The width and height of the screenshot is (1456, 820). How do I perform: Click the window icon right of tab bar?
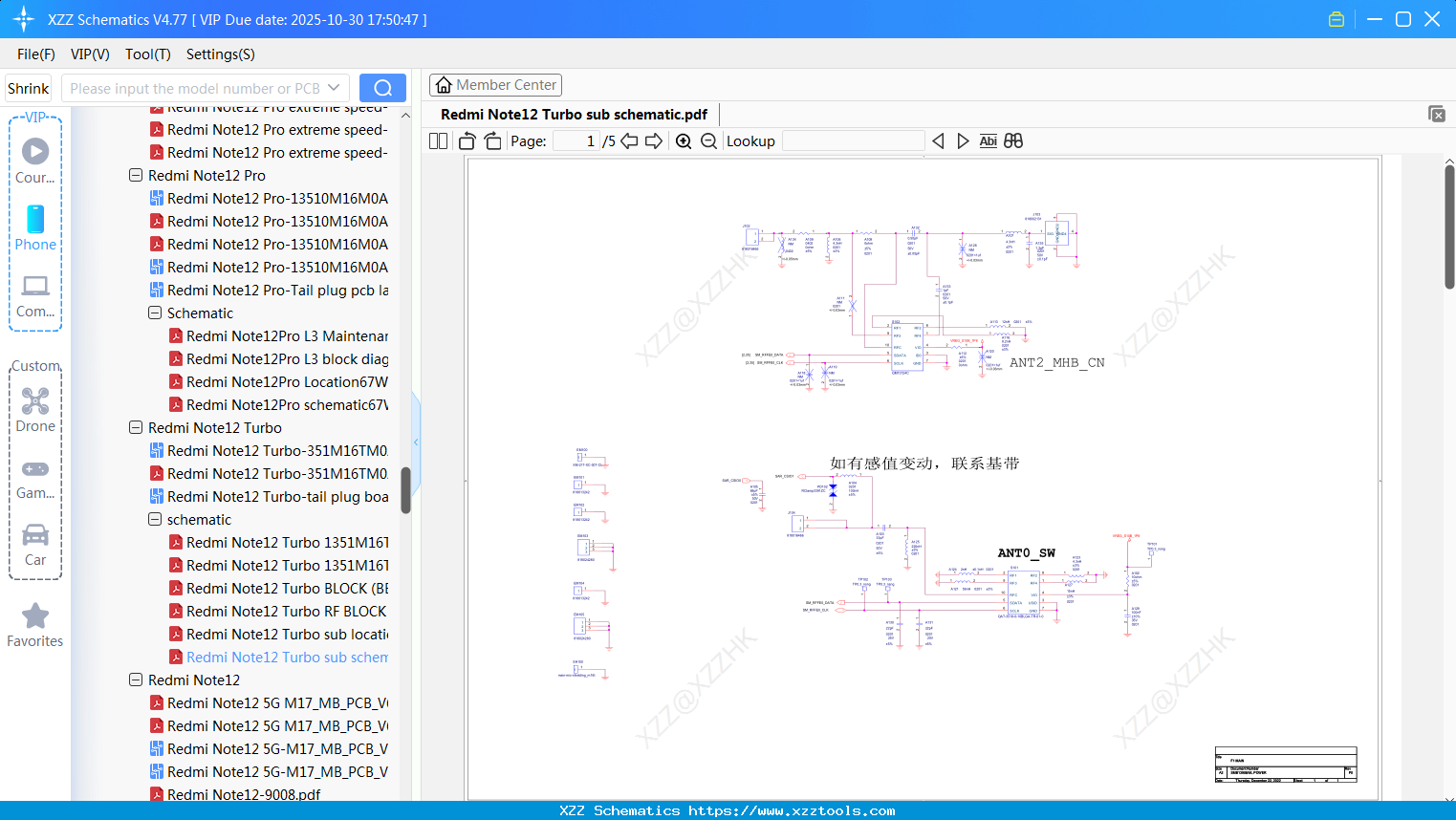(x=1437, y=114)
